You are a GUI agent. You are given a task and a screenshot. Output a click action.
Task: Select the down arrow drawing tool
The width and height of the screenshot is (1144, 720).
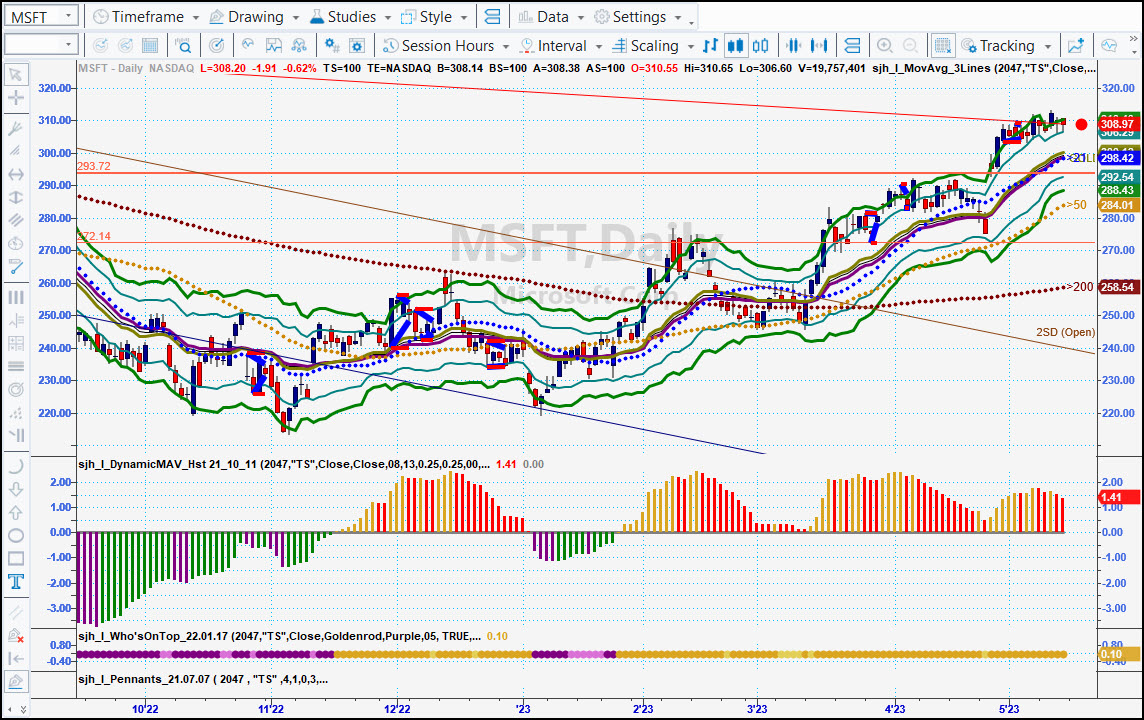tap(15, 489)
